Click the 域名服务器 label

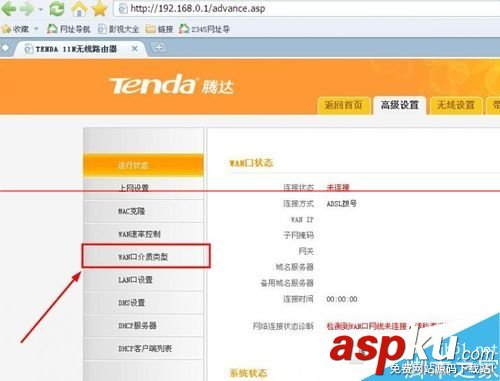[x=295, y=267]
